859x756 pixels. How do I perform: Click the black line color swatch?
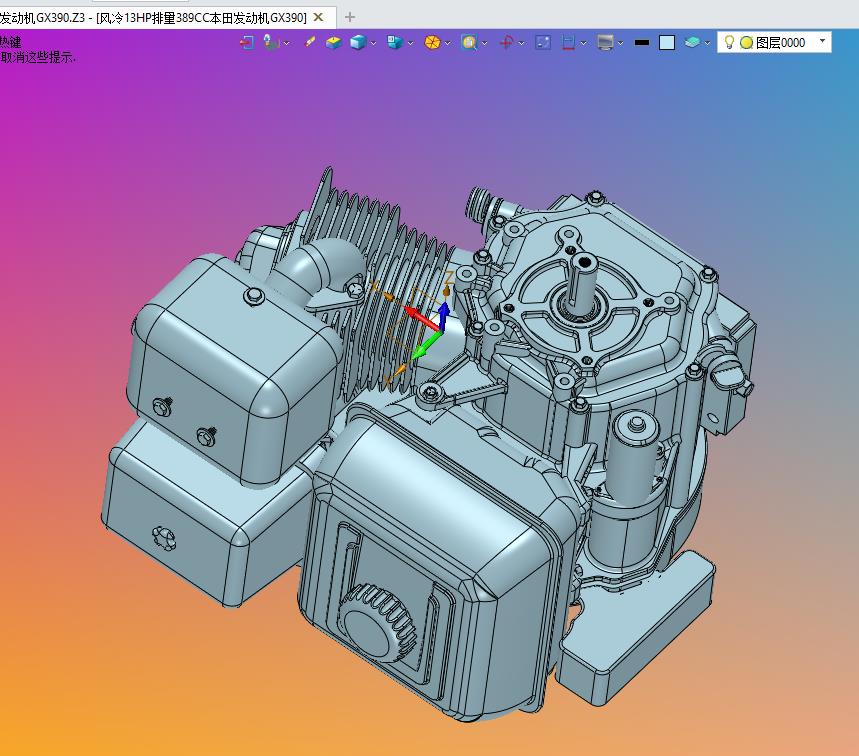pos(642,42)
